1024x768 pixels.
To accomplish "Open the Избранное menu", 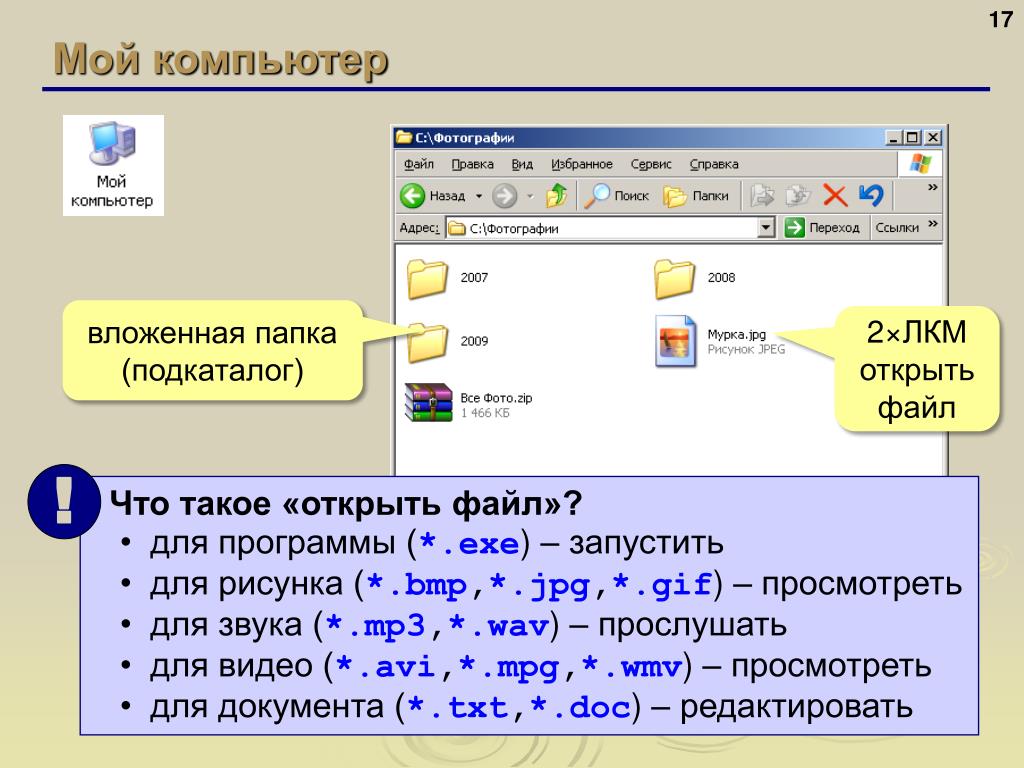I will point(581,164).
